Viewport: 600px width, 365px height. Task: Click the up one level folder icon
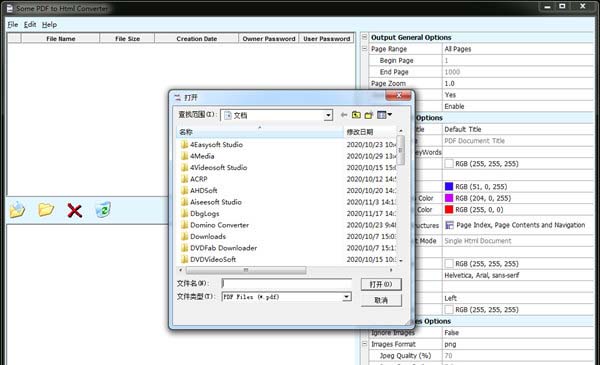point(356,115)
